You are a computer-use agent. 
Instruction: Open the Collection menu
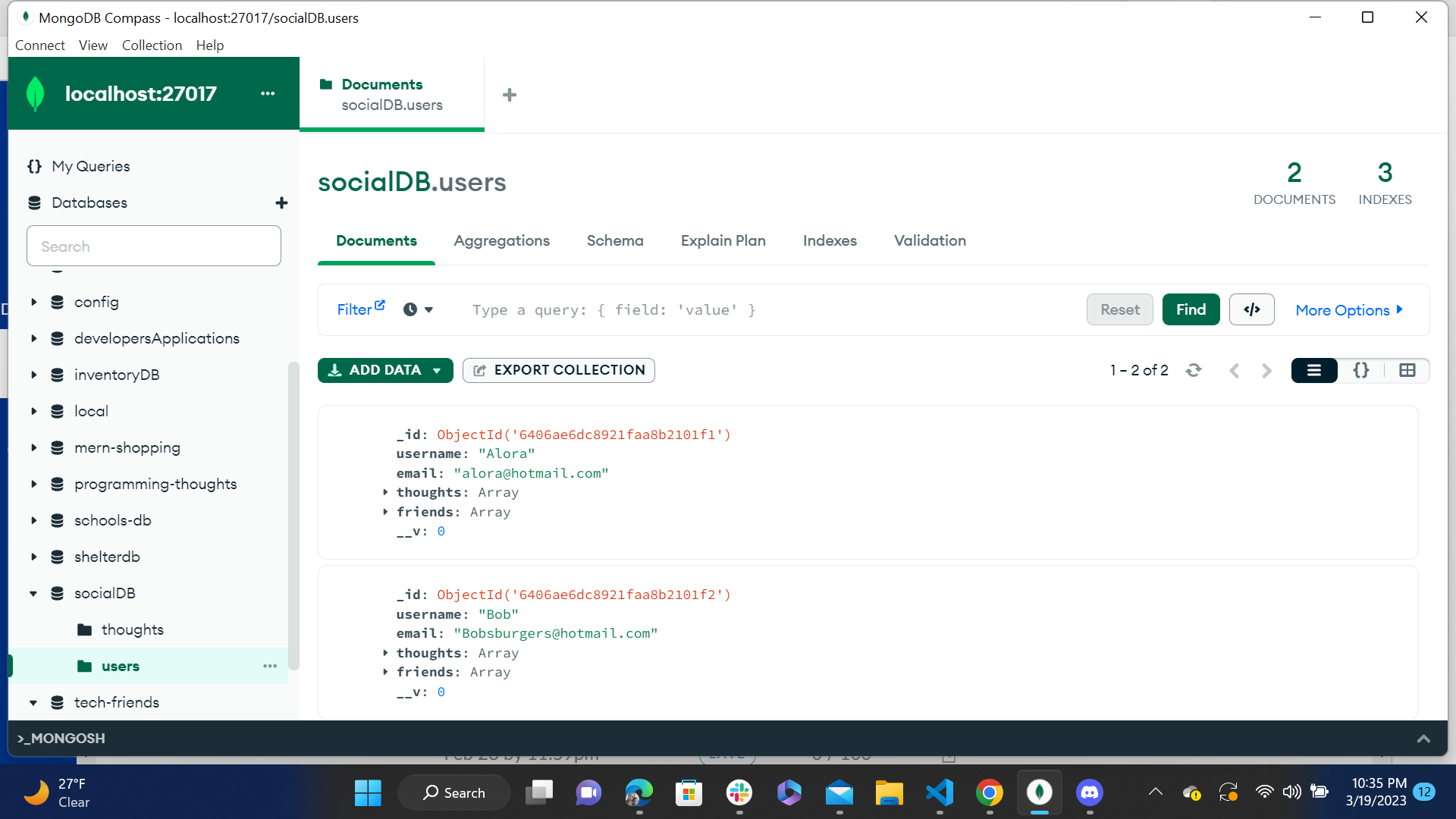[152, 45]
